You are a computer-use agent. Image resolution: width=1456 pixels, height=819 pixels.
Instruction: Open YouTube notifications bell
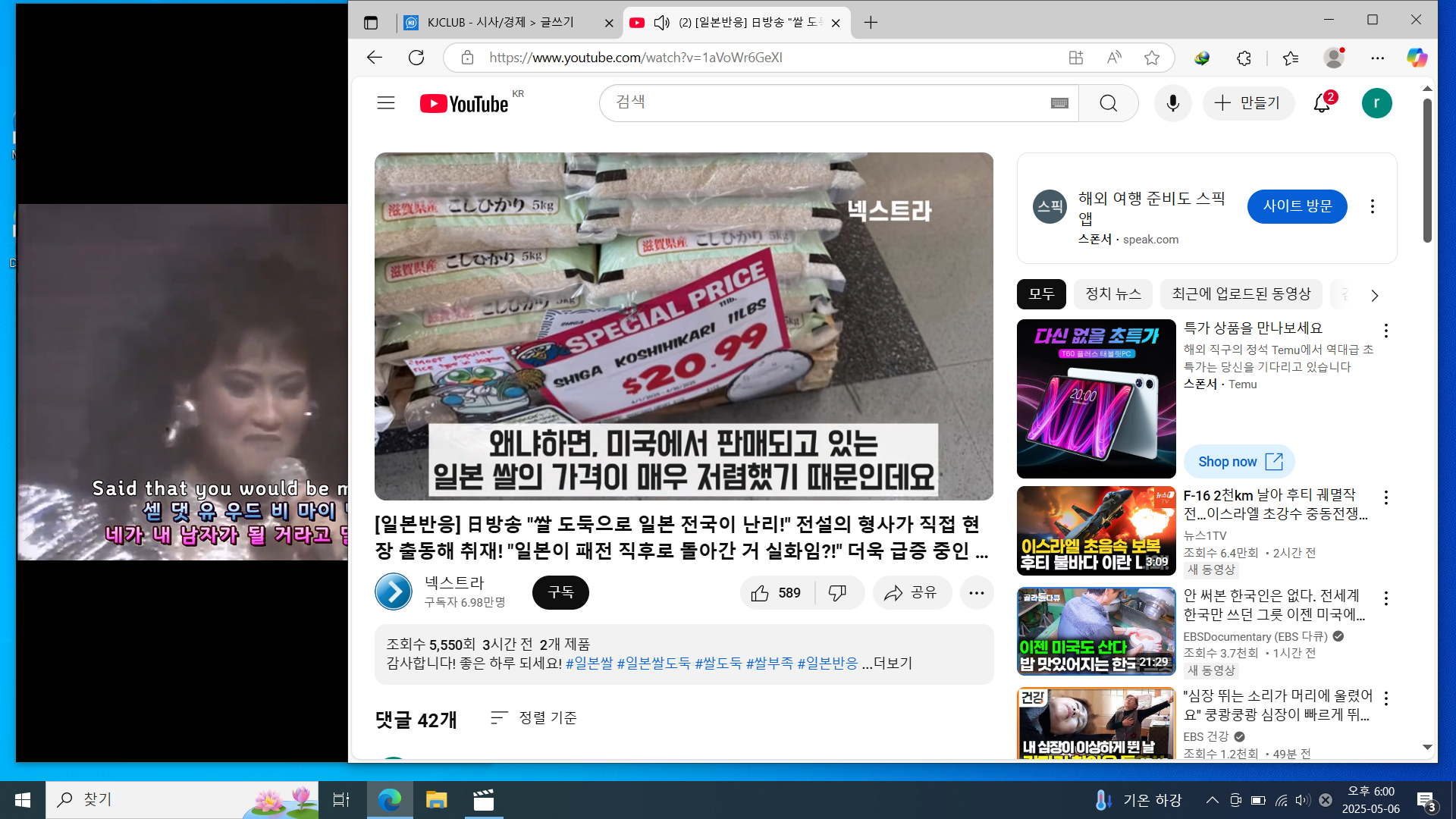point(1322,103)
